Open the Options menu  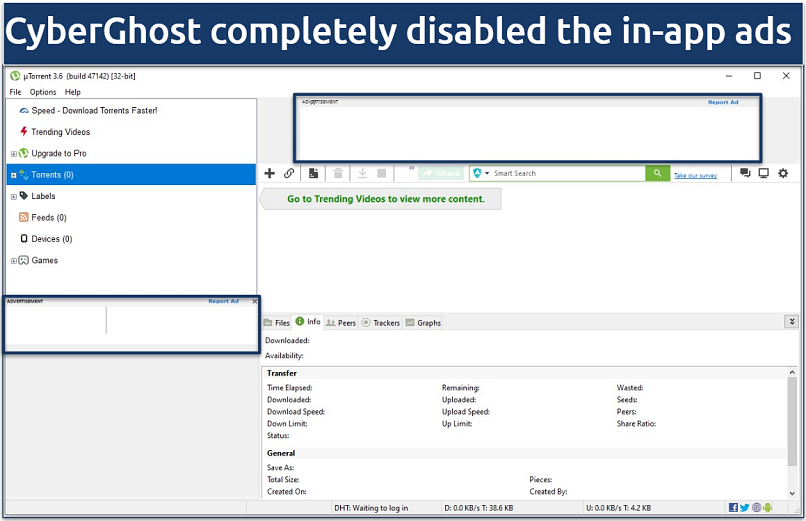pos(43,92)
